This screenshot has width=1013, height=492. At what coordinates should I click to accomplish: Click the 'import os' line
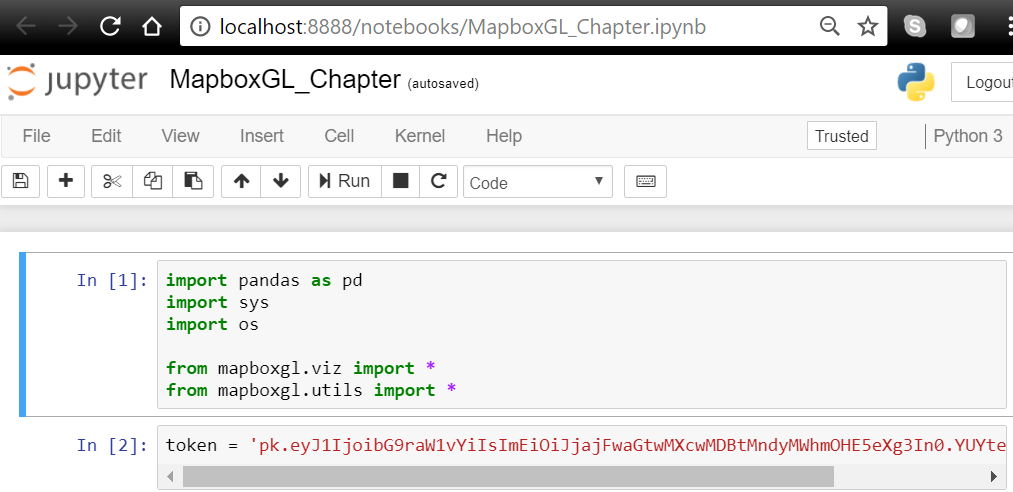(x=212, y=324)
